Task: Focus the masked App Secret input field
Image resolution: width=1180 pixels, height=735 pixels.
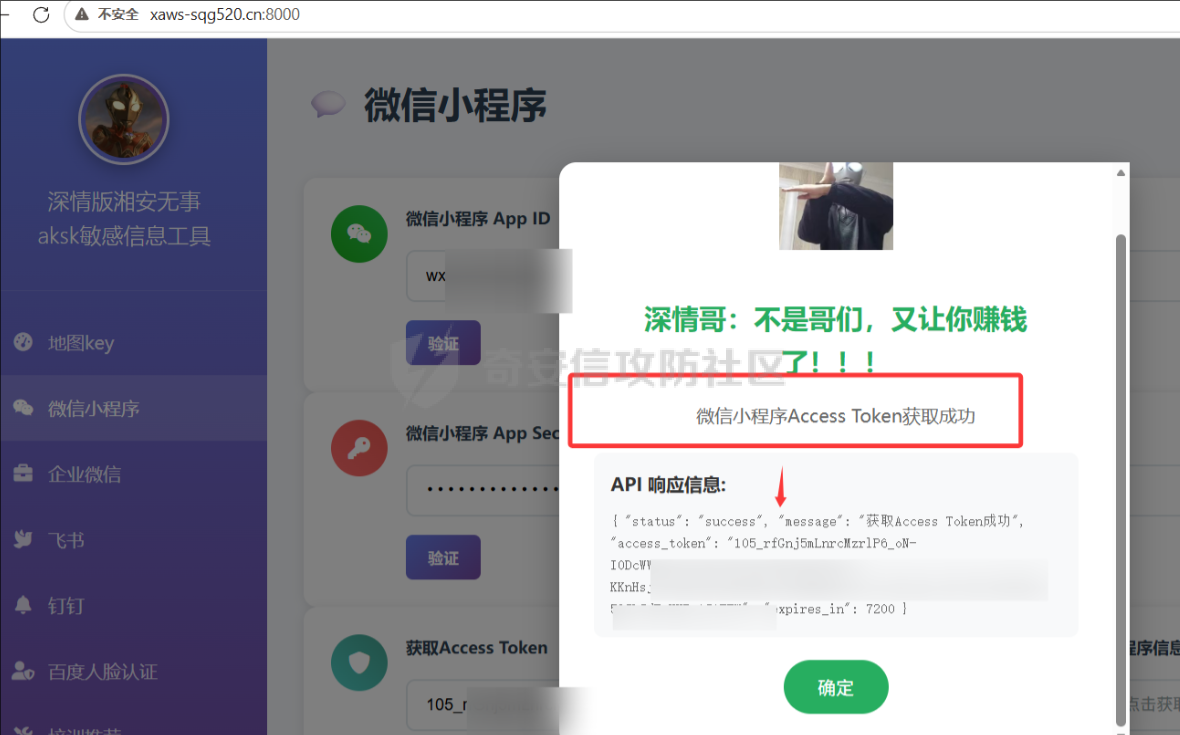Action: pos(483,490)
